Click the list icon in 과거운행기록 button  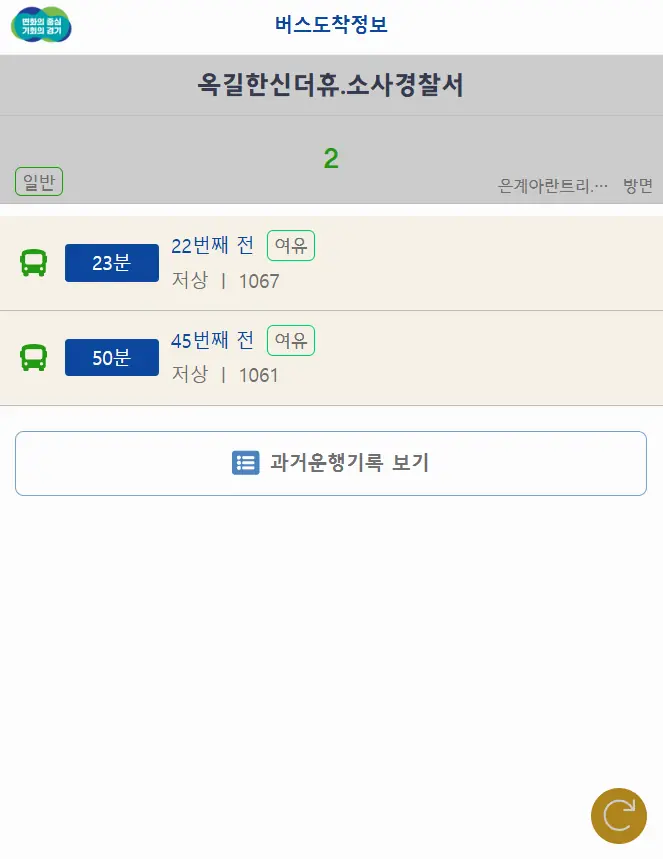click(x=245, y=463)
